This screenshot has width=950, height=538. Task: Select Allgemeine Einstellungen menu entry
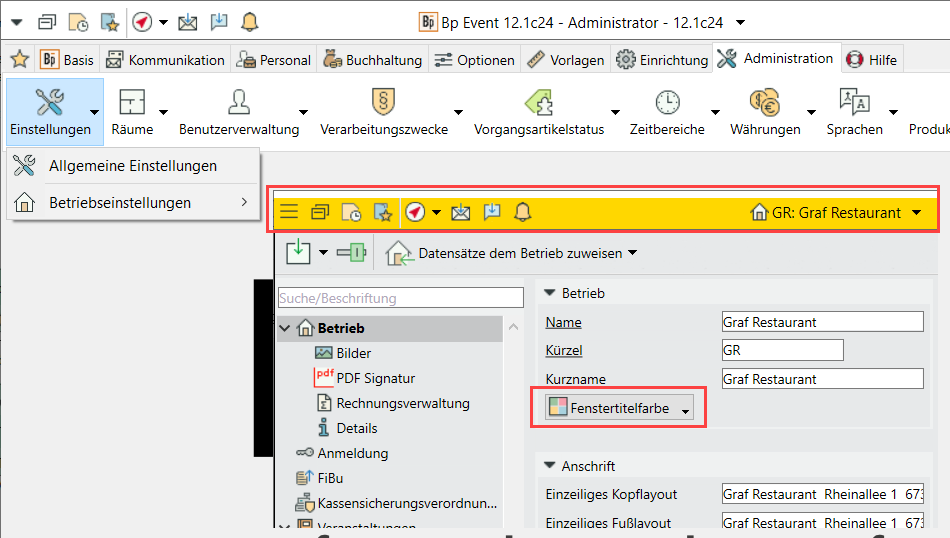pyautogui.click(x=132, y=166)
